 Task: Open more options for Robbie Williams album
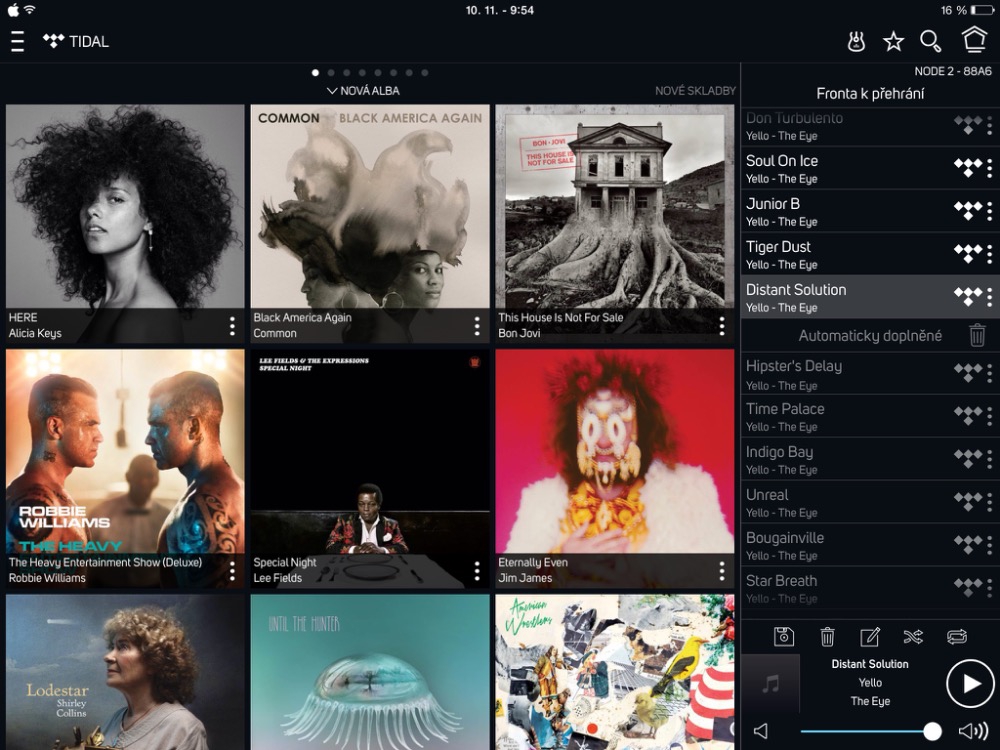[232, 571]
